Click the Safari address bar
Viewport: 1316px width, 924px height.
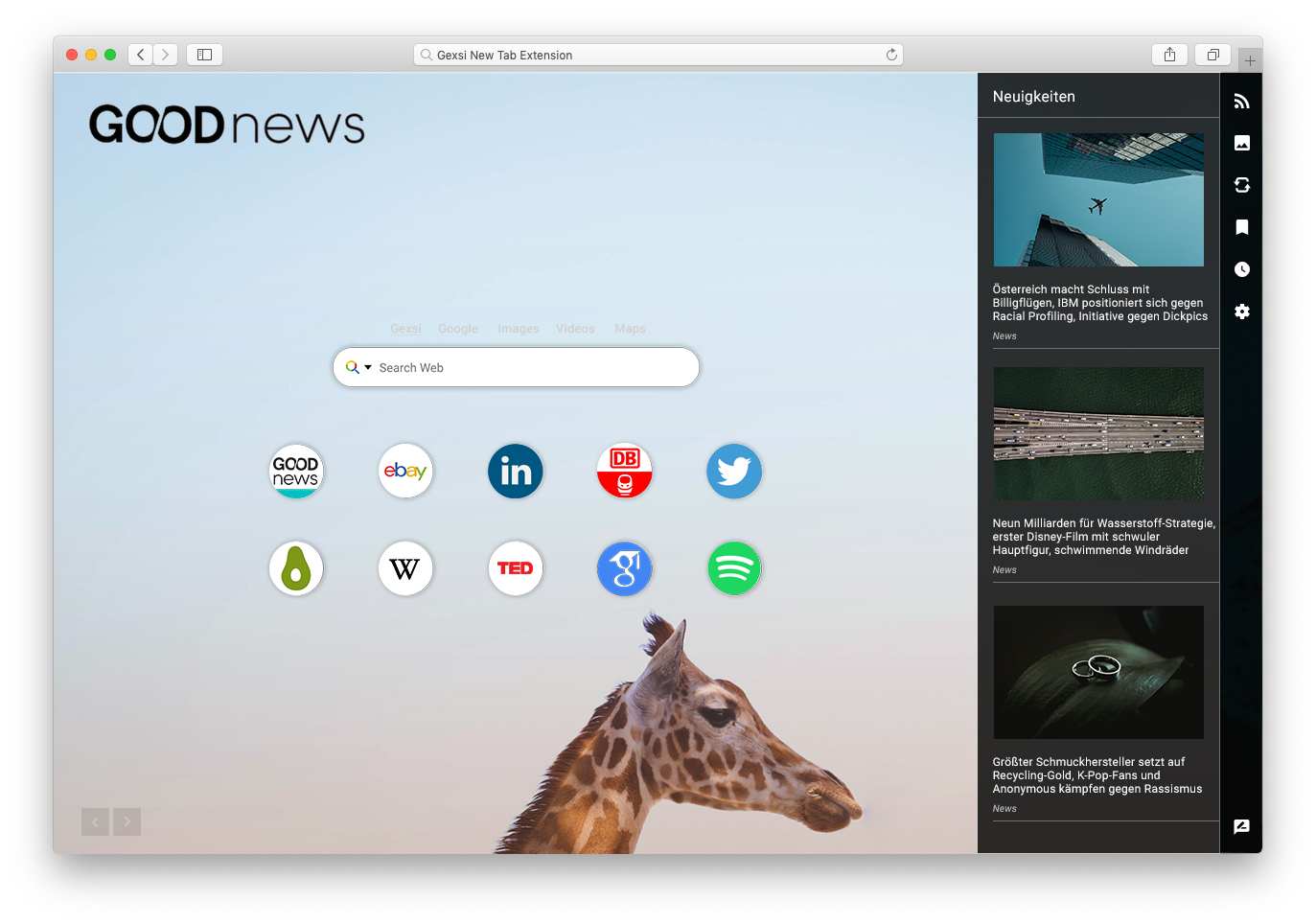pos(658,55)
